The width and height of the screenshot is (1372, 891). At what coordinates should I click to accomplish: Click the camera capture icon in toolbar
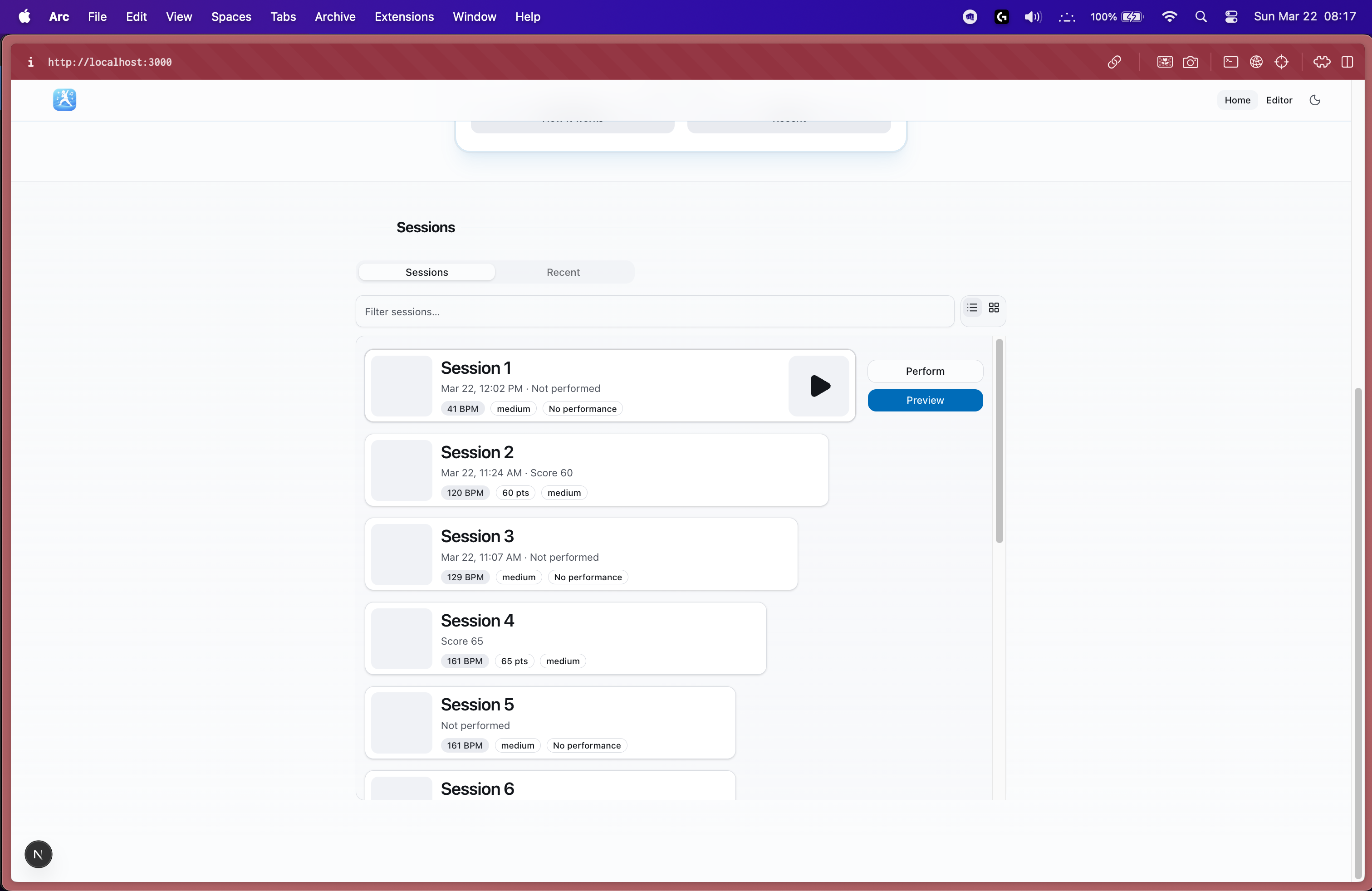1190,62
